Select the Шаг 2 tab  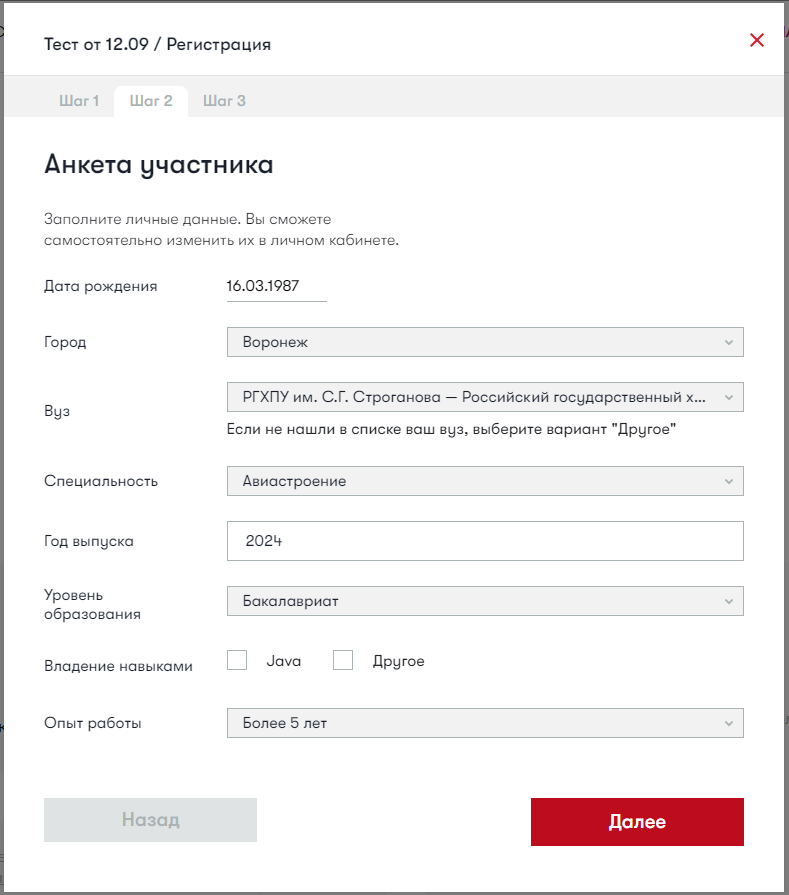click(151, 101)
